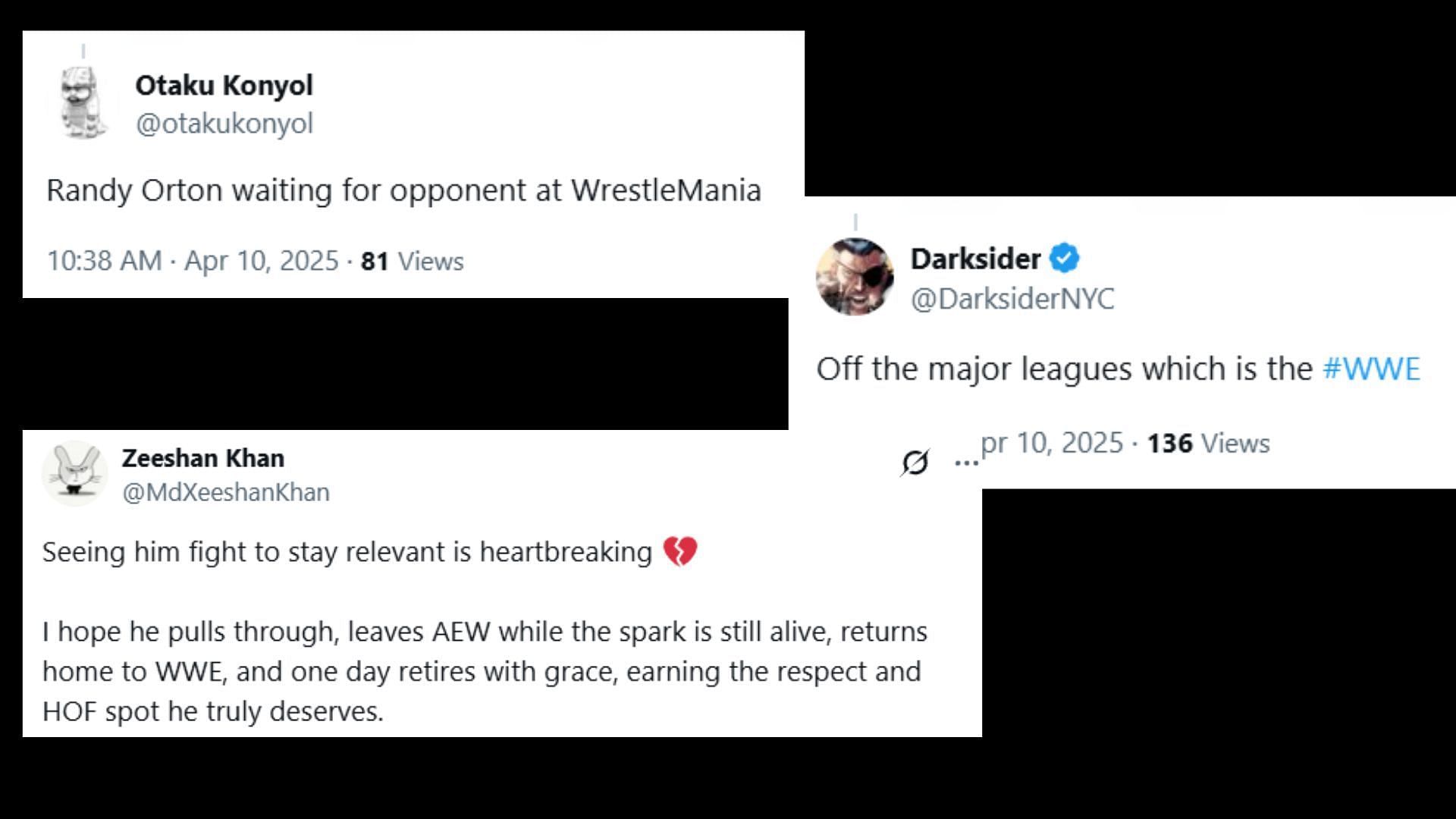Click the 10:38 AM · Apr 10, 2025 timestamp
This screenshot has height=819, width=1456.
pyautogui.click(x=193, y=261)
